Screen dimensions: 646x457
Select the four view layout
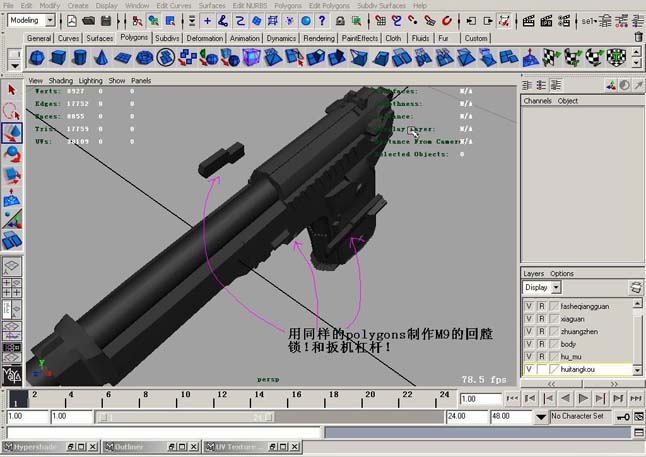click(12, 288)
